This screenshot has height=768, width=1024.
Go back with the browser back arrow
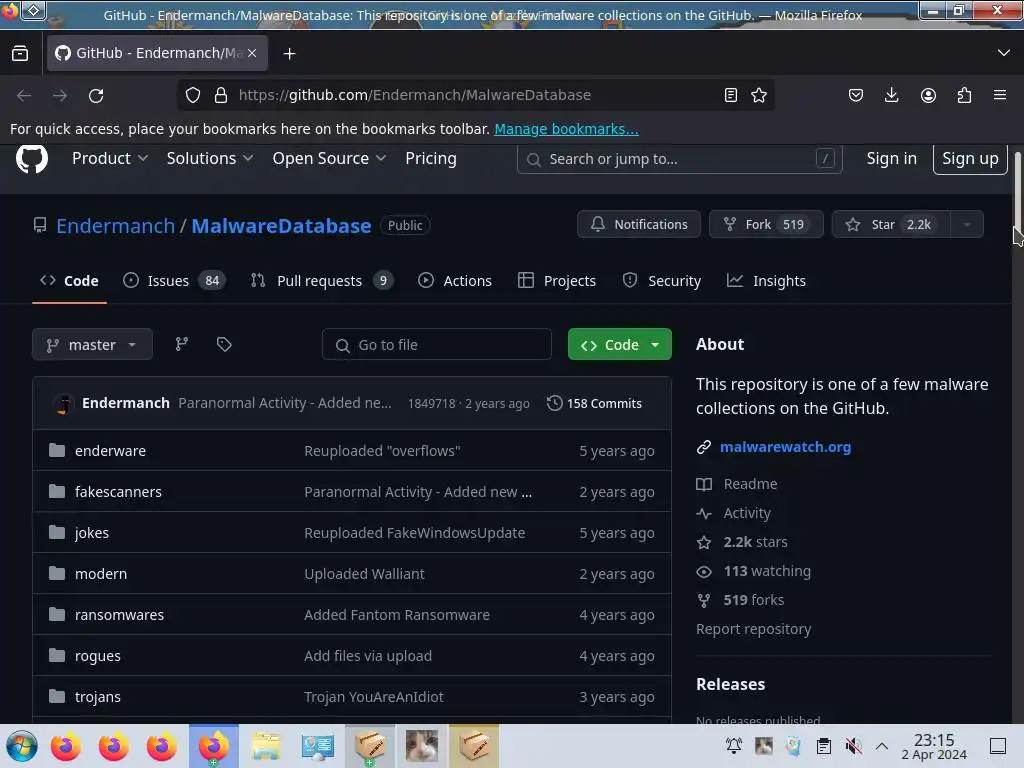click(x=24, y=95)
